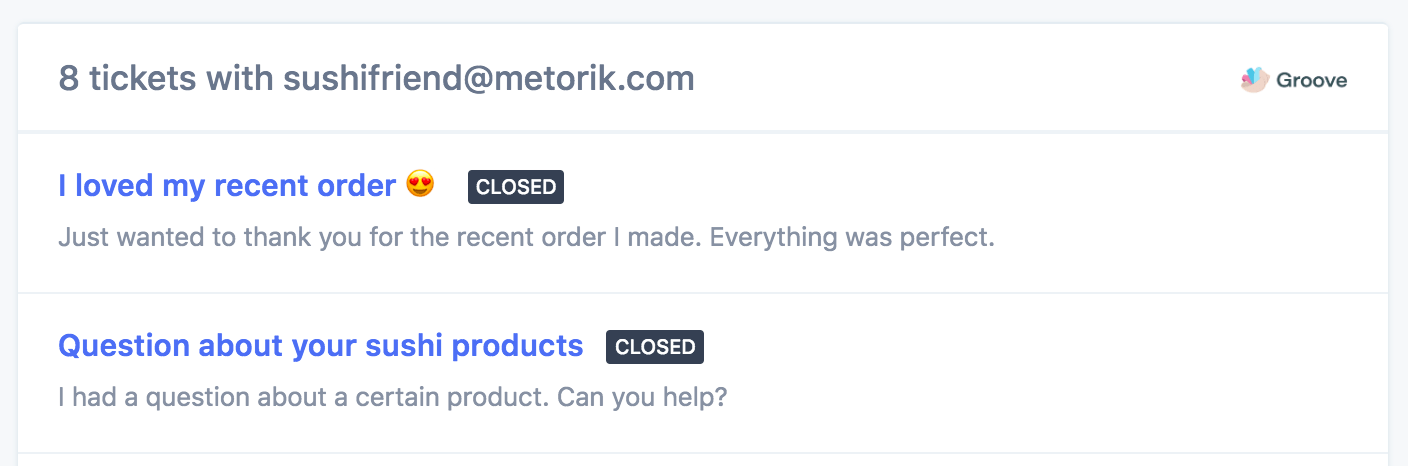Click empty space right of second CLOSED badge
1408x466 pixels.
click(x=1000, y=347)
